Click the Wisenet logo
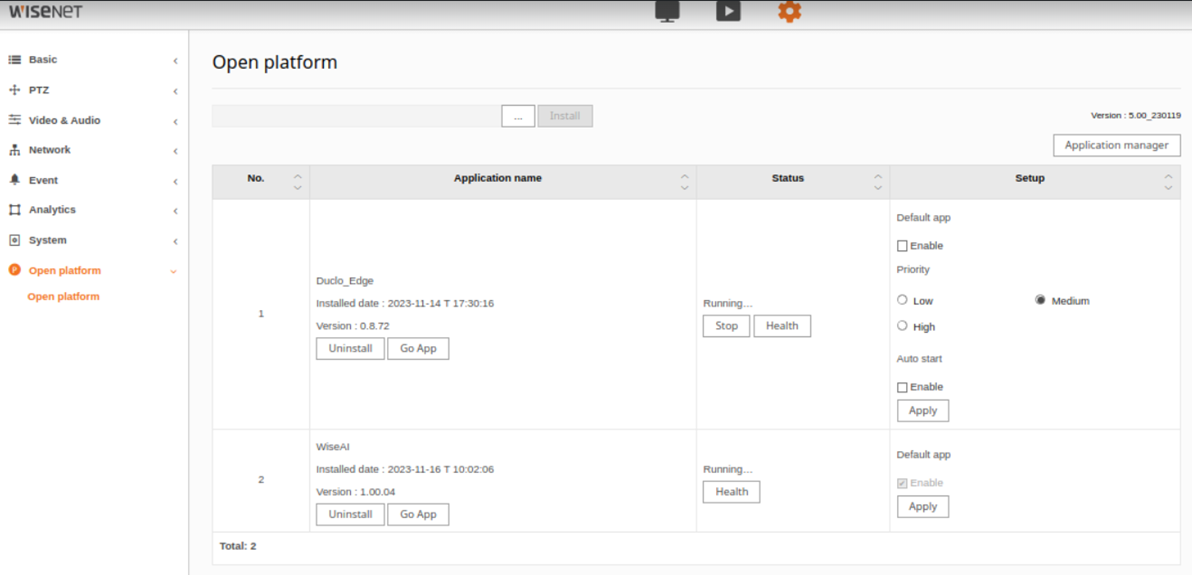 [46, 12]
